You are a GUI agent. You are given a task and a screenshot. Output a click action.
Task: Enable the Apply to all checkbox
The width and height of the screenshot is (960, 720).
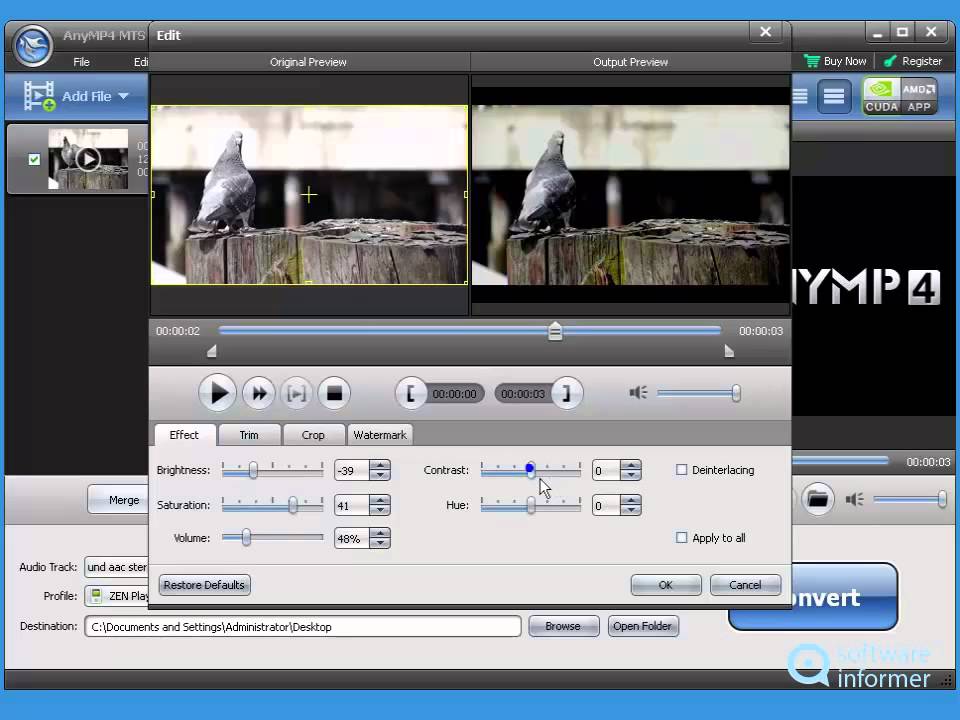681,538
